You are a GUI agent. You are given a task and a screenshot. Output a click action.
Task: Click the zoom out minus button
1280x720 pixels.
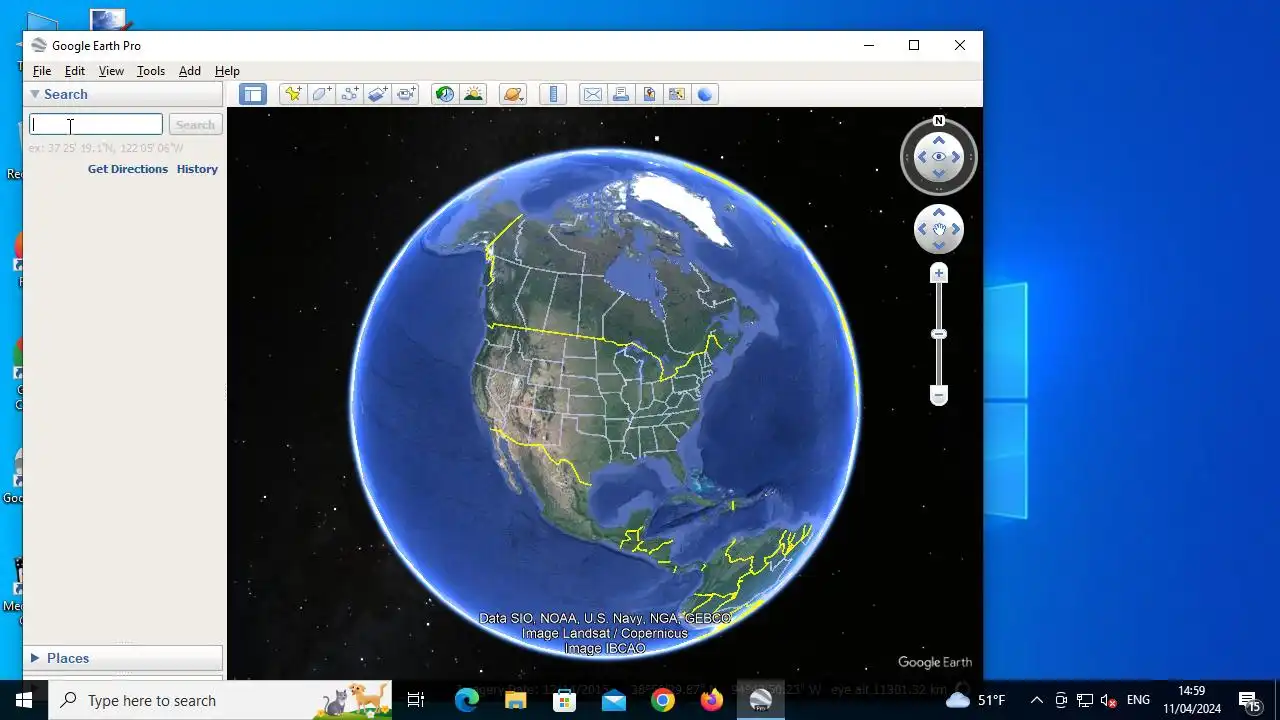pyautogui.click(x=939, y=396)
